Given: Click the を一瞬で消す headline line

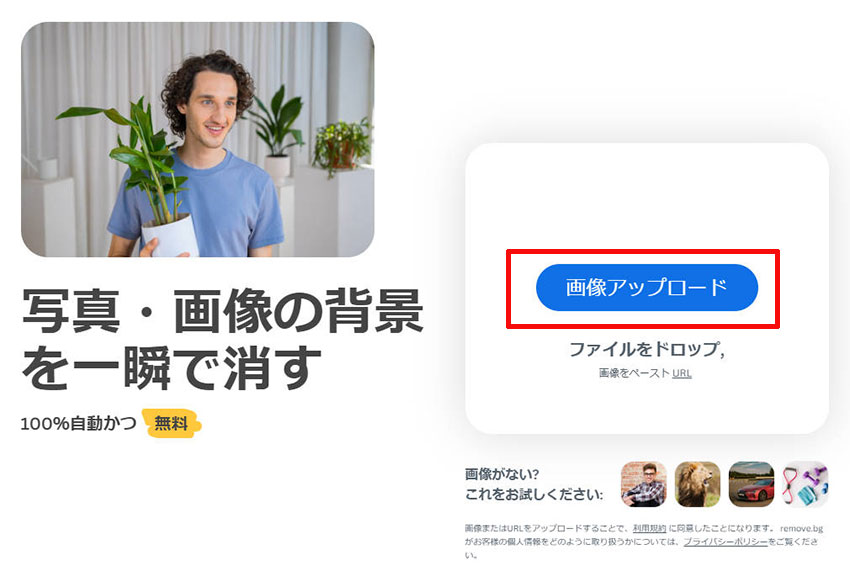Looking at the screenshot, I should 172,368.
